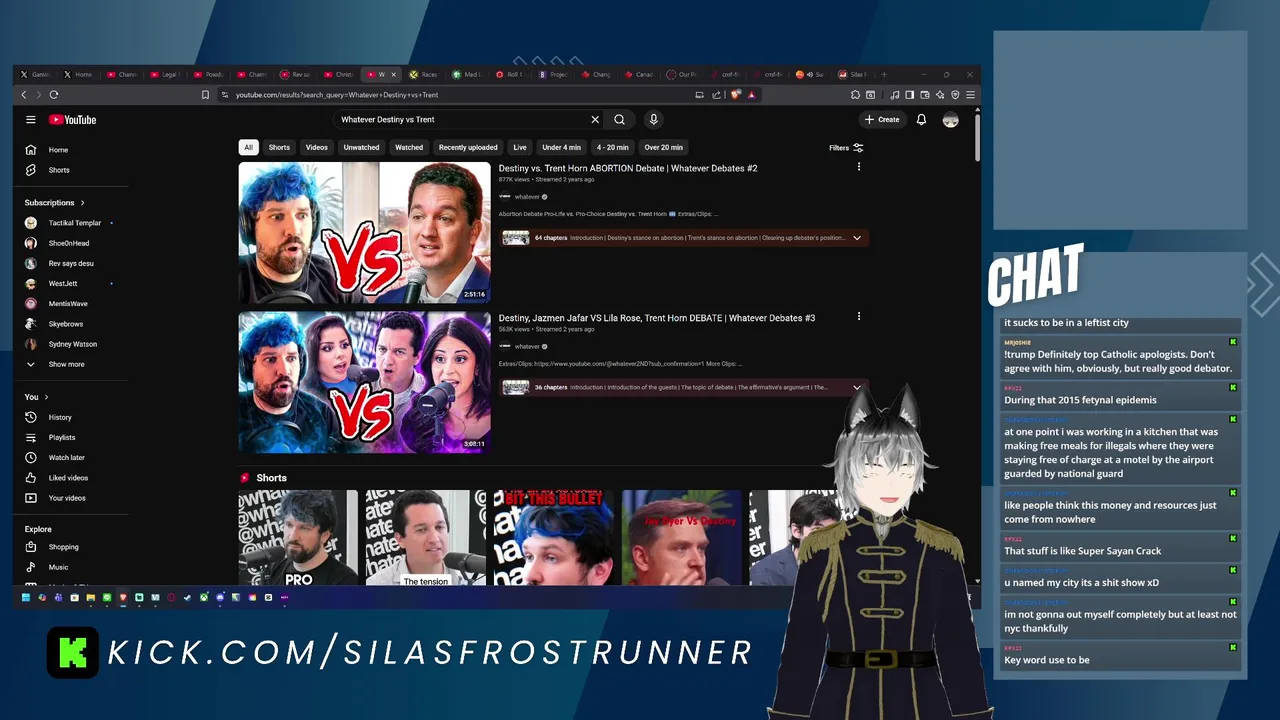Select the All filter chip

(248, 147)
